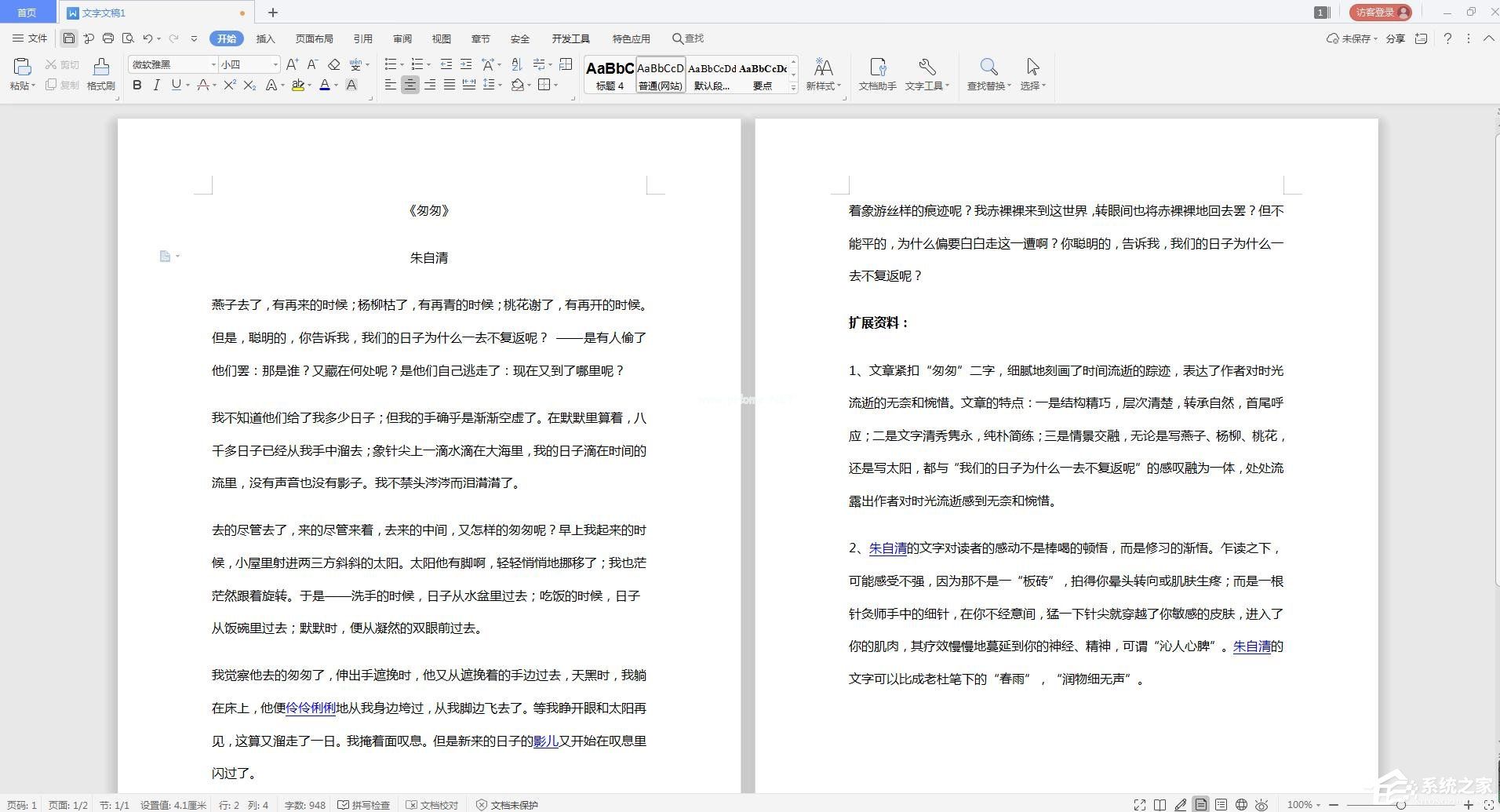
Task: Click the character shading A icon
Action: (x=351, y=85)
